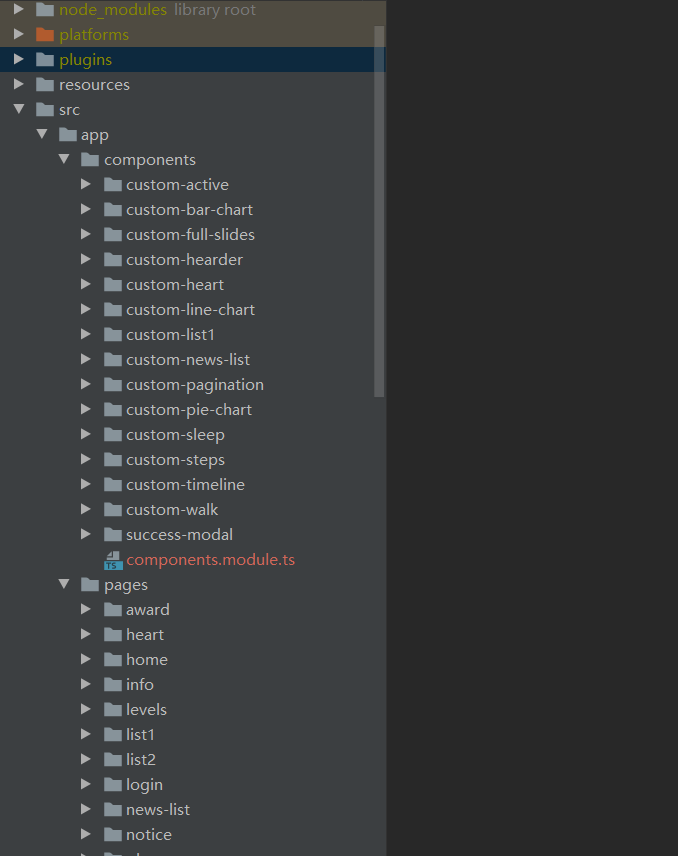The height and width of the screenshot is (856, 678).
Task: Expand the news-list folder arrow
Action: pos(86,810)
